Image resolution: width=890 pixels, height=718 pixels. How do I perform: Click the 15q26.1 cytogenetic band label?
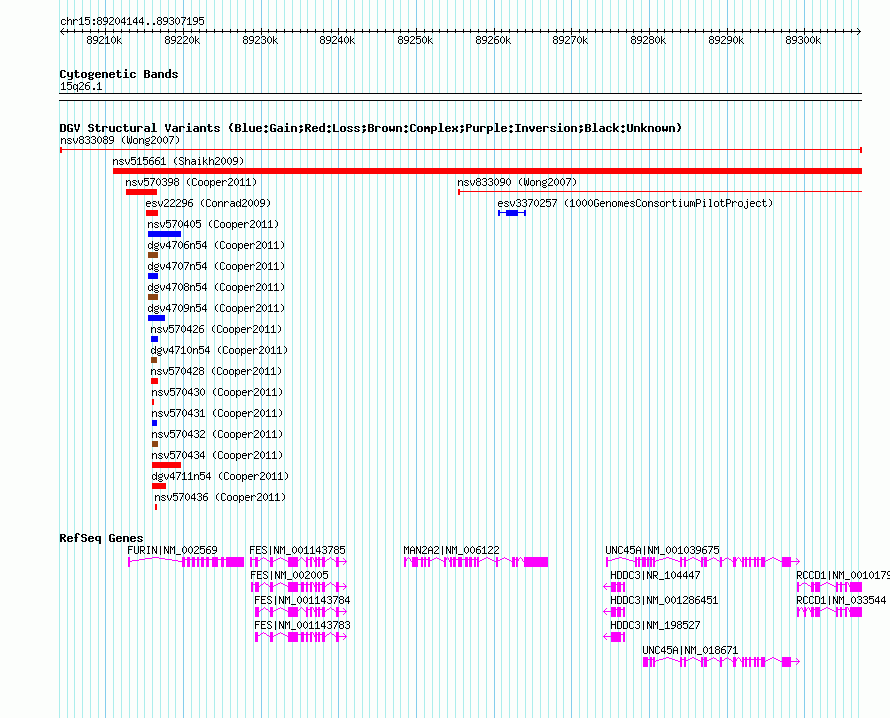(x=81, y=86)
